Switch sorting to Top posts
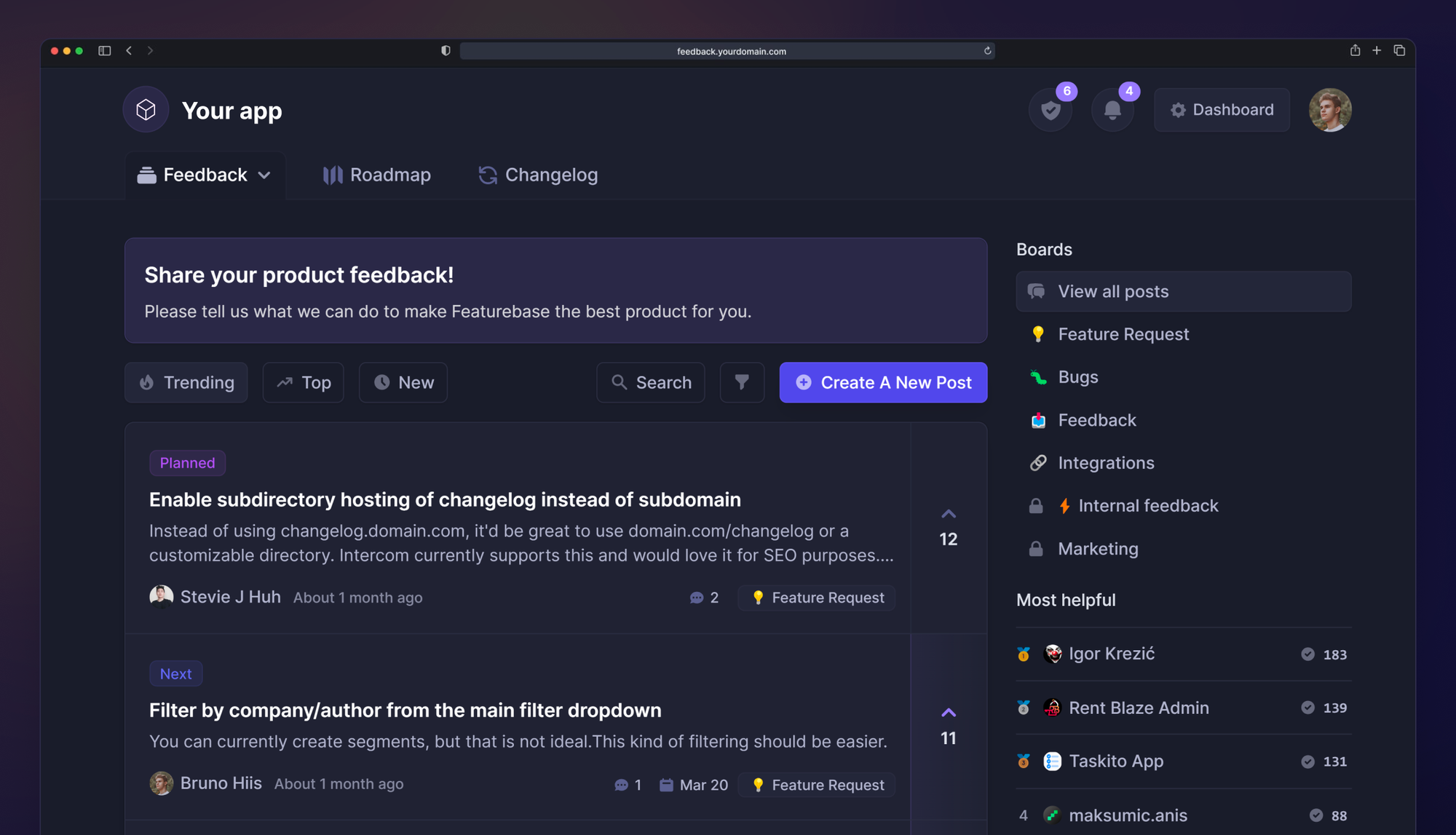This screenshot has width=1456, height=835. click(303, 382)
